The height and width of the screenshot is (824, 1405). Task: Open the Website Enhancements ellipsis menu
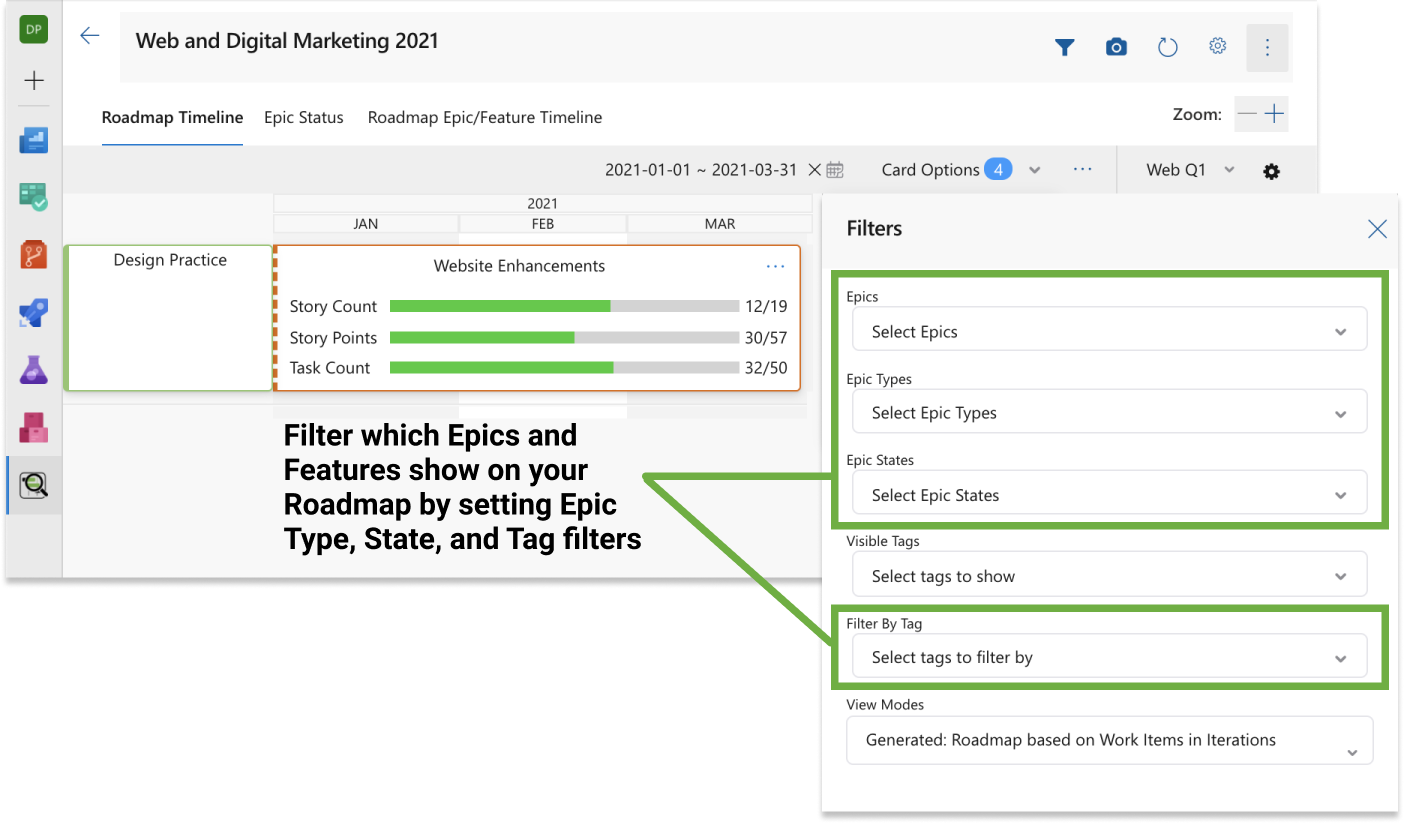click(775, 266)
